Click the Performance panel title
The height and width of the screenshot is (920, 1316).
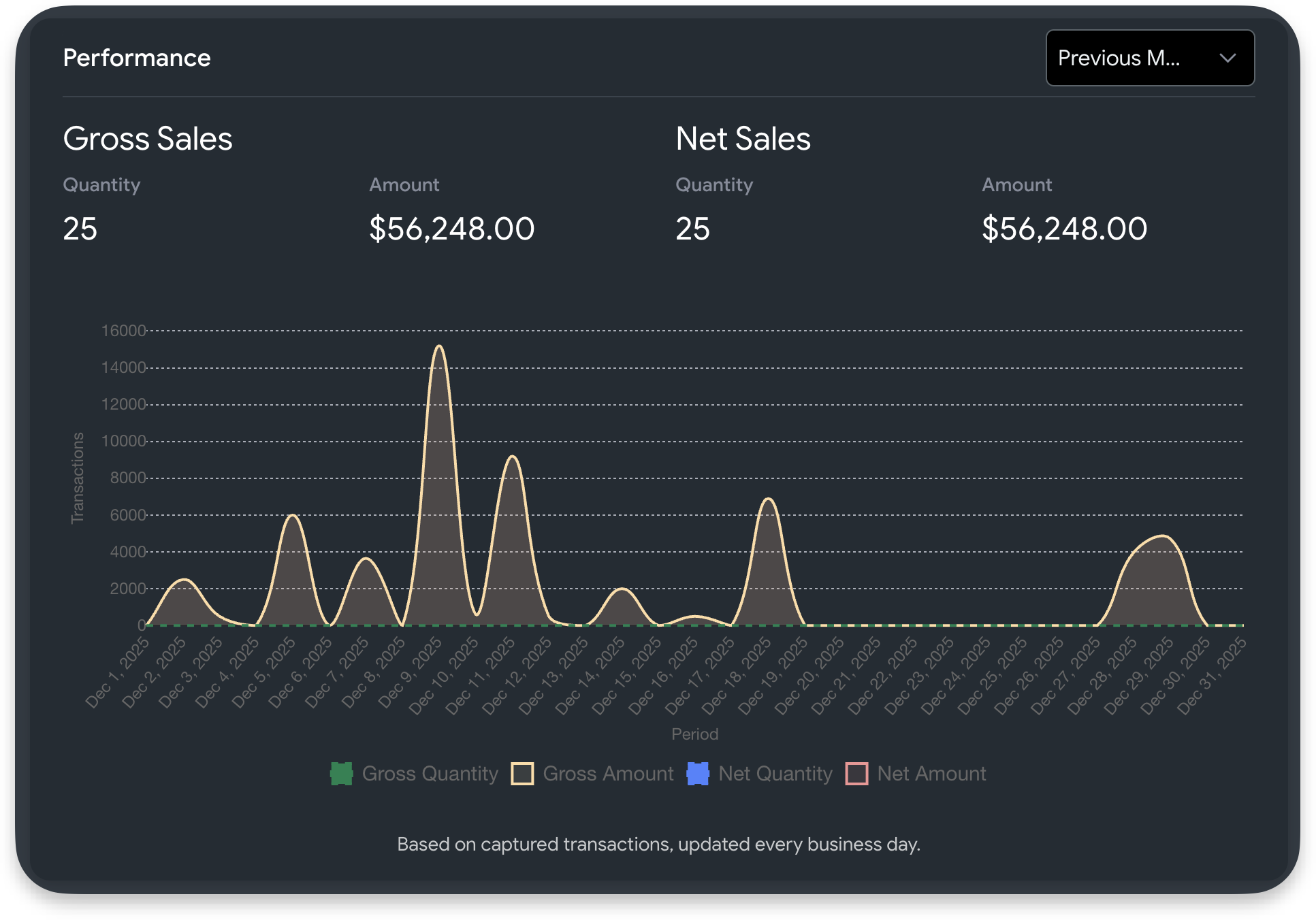[x=137, y=58]
